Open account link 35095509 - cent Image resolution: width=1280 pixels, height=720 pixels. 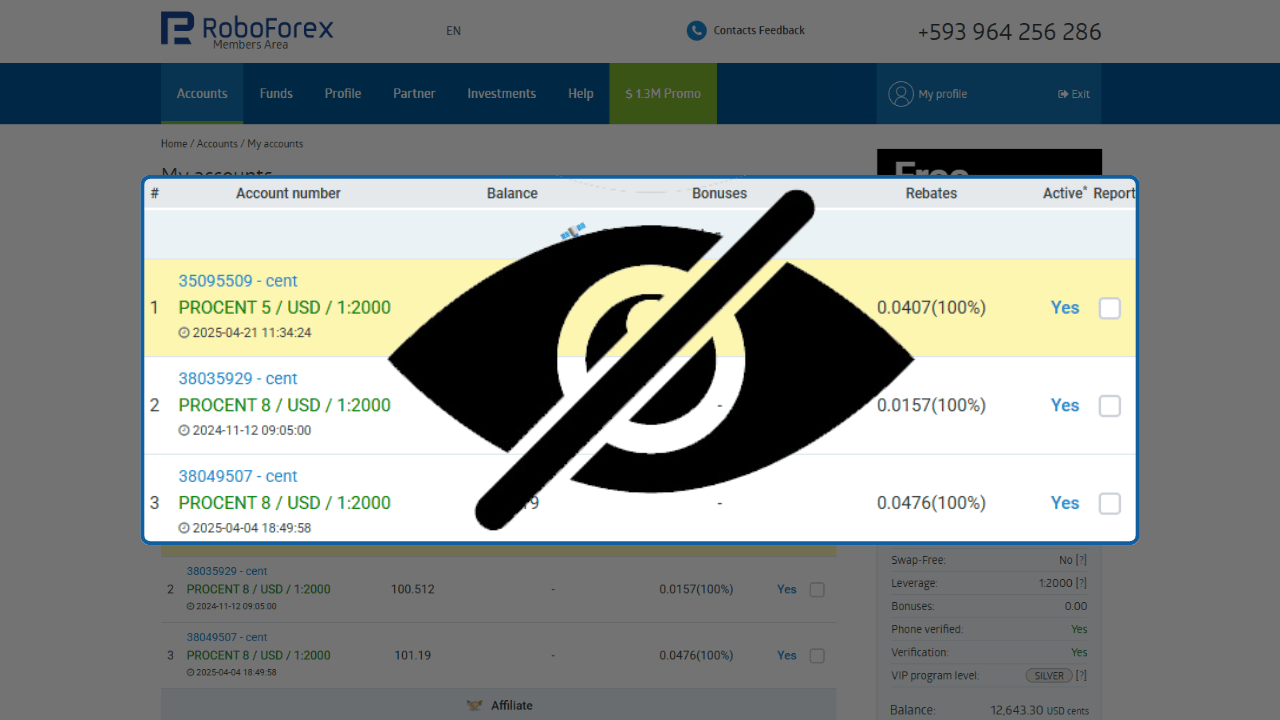[238, 281]
